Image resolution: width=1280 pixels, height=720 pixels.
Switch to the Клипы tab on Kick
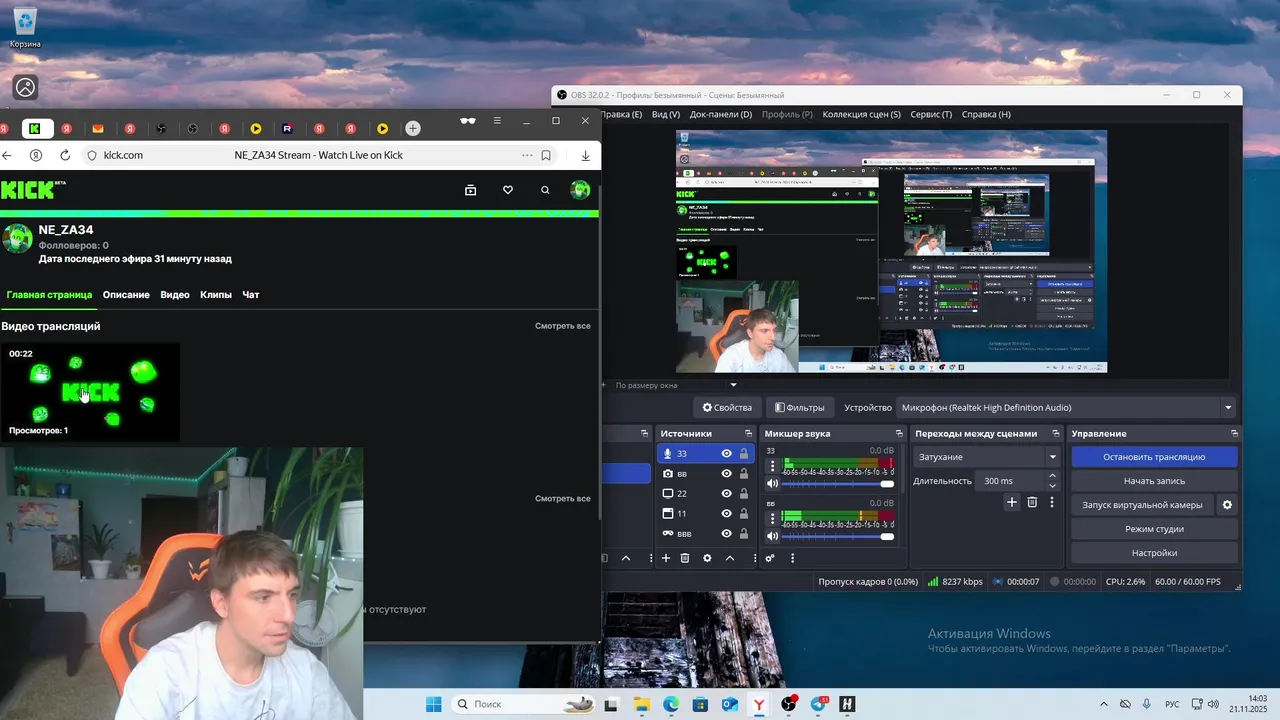[216, 295]
